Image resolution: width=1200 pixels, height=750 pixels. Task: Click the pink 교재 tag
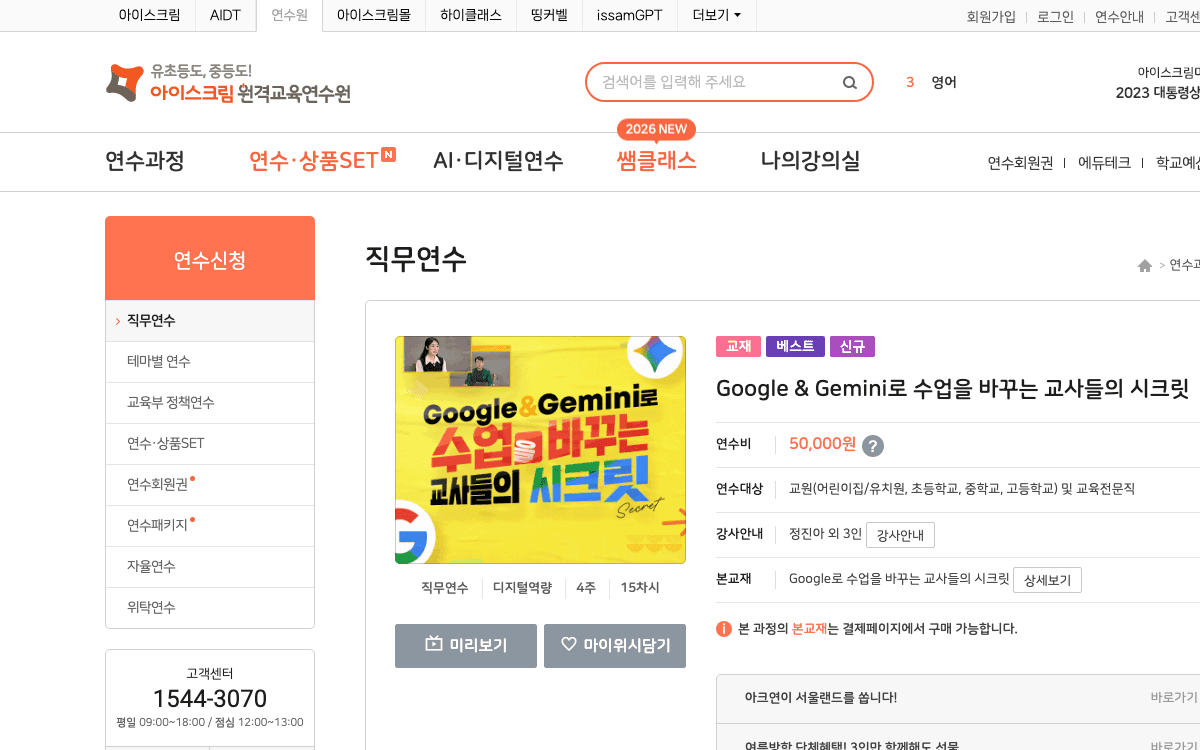coord(738,346)
